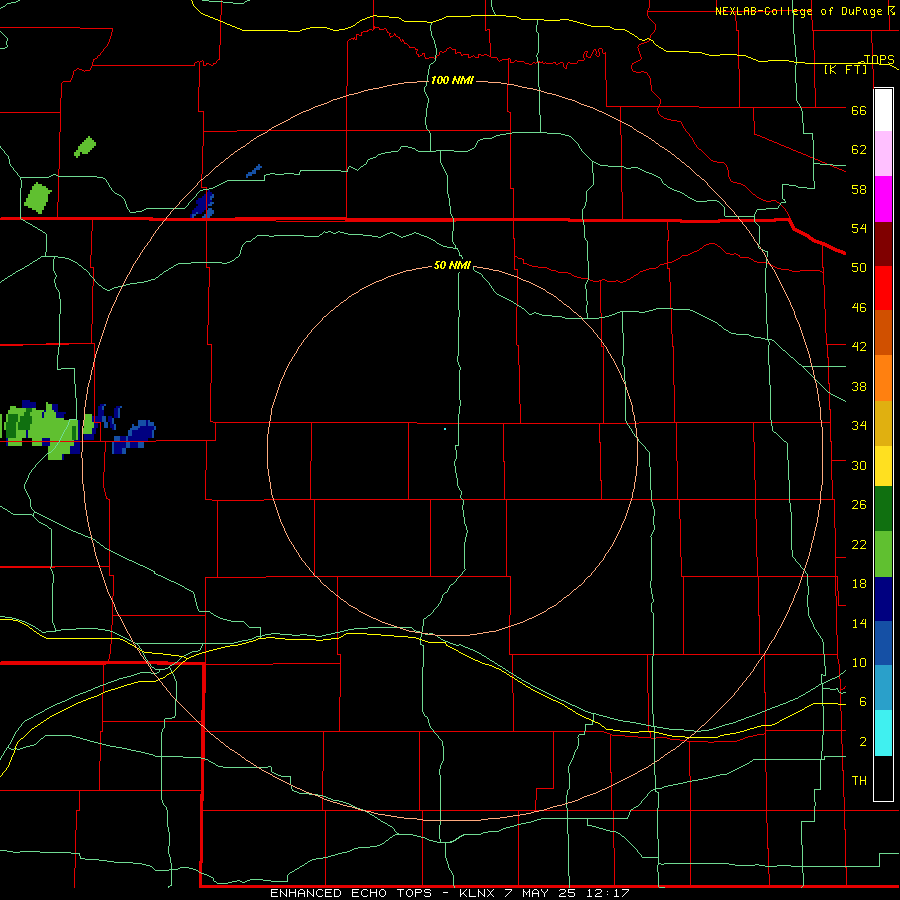Click the '38' legend value
This screenshot has width=900, height=900.
(x=859, y=386)
